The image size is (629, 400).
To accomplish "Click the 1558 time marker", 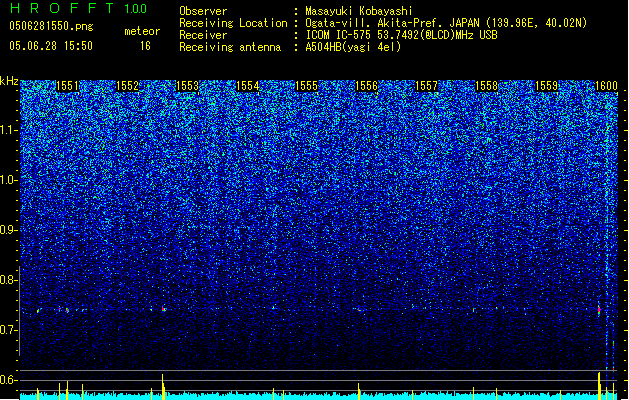I will click(x=486, y=86).
